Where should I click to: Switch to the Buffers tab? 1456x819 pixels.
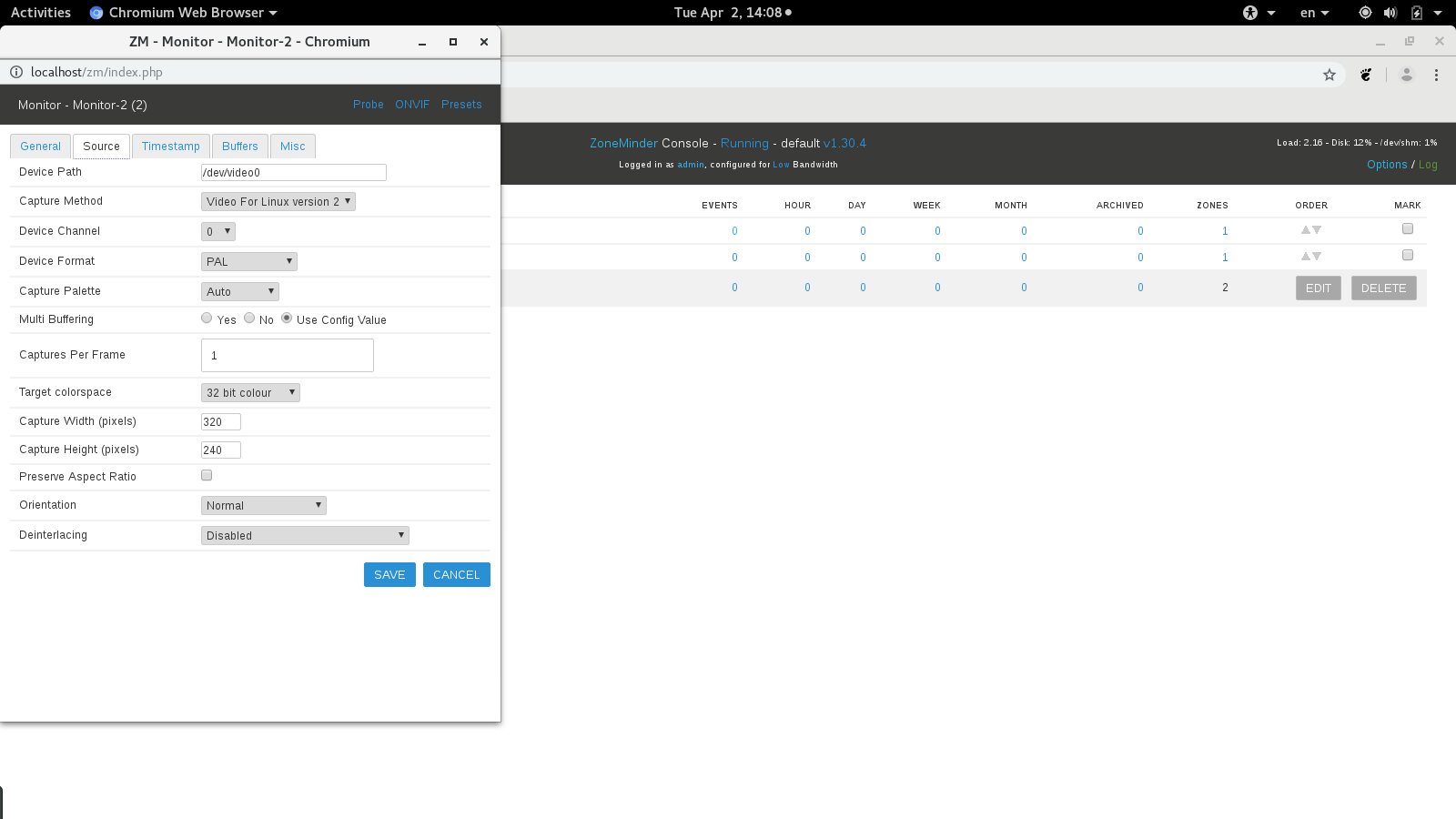(240, 146)
